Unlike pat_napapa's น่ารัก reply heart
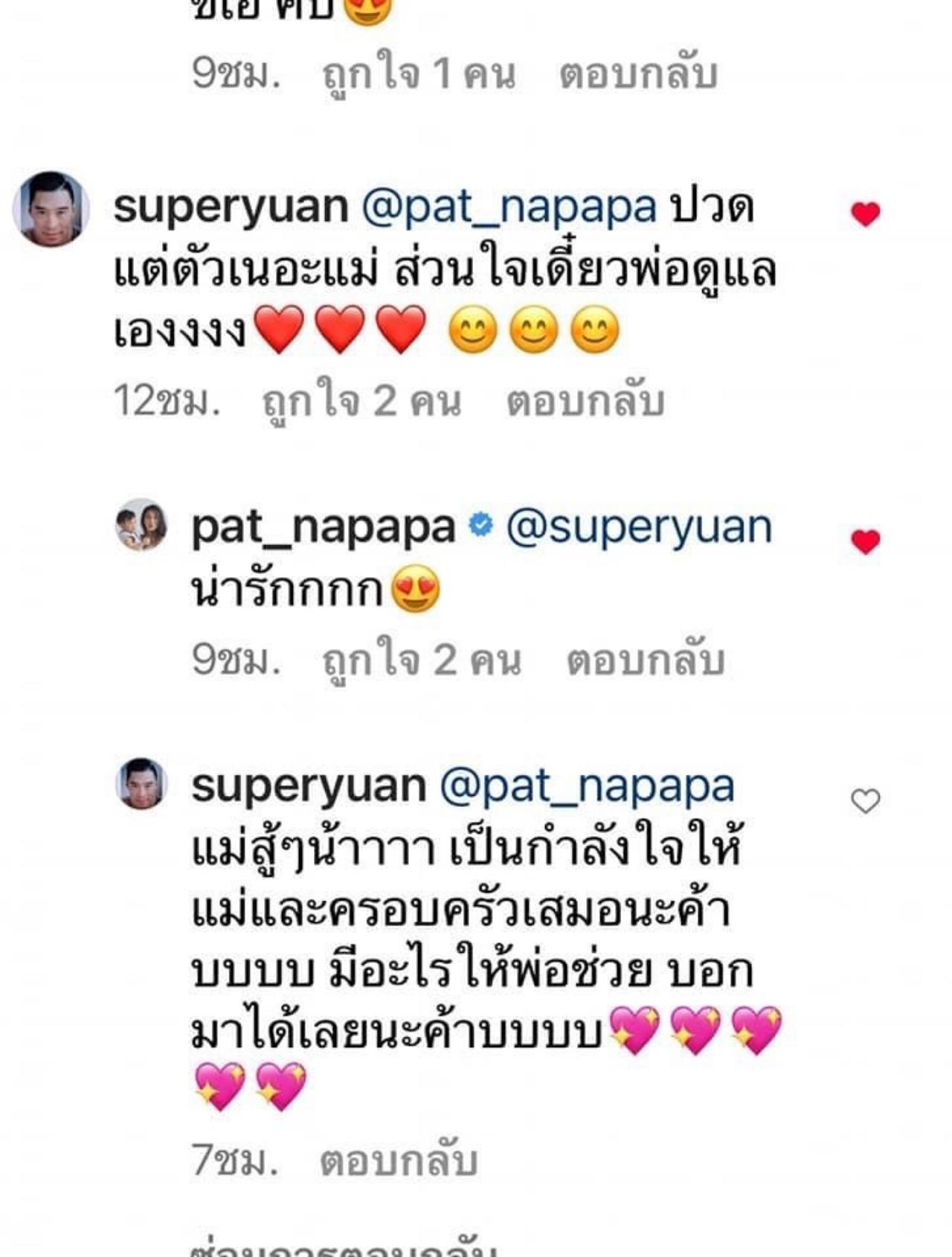The image size is (952, 1257). click(865, 541)
